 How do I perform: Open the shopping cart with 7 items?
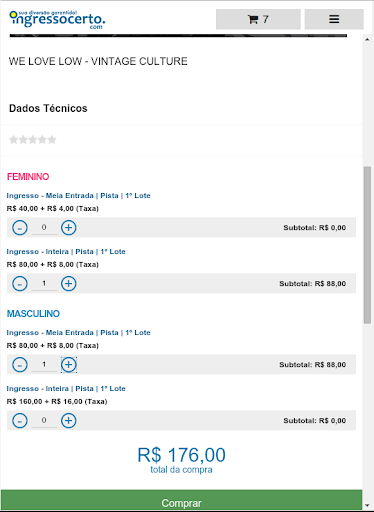tap(258, 19)
